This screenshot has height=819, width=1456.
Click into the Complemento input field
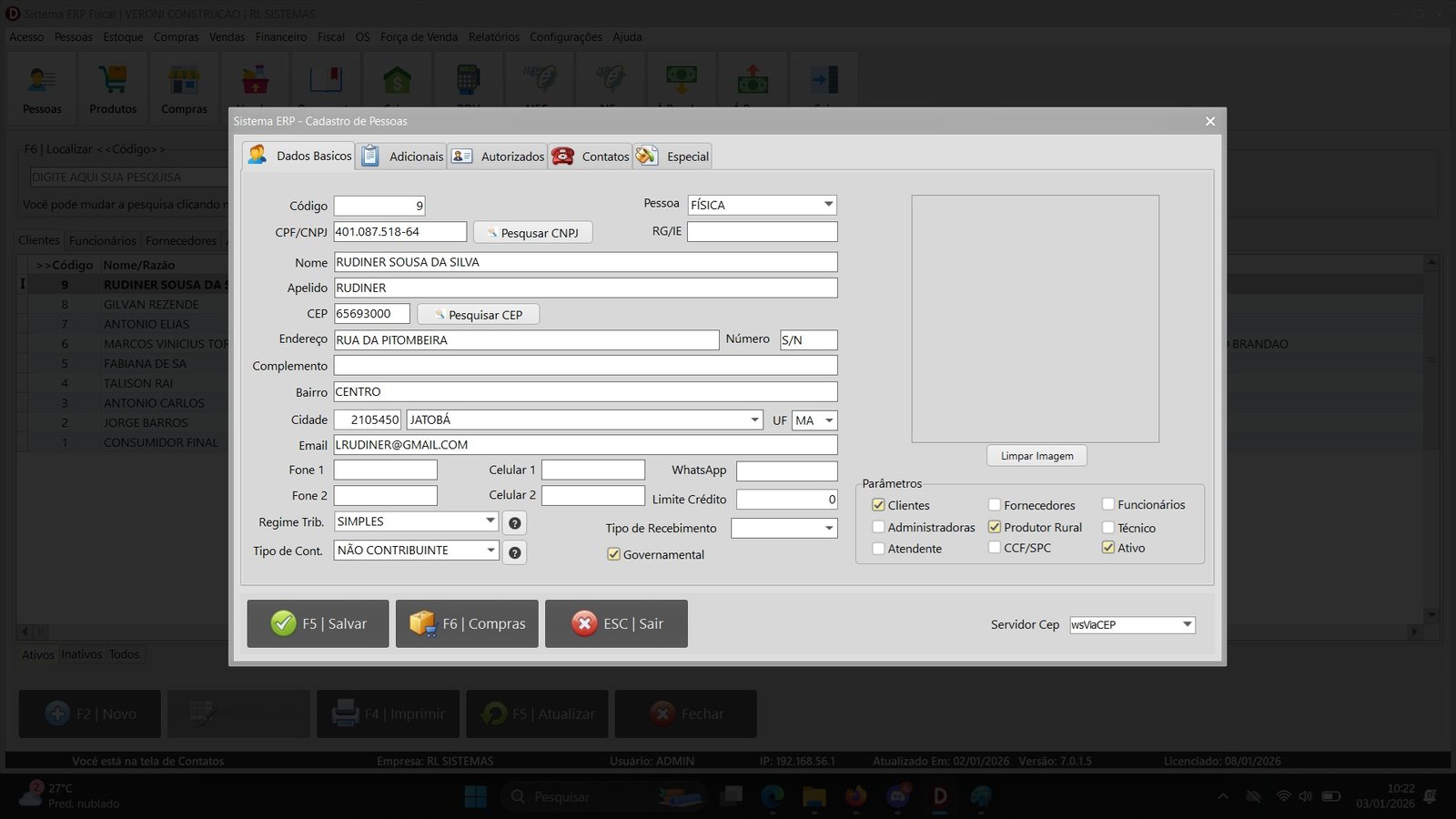pos(585,366)
